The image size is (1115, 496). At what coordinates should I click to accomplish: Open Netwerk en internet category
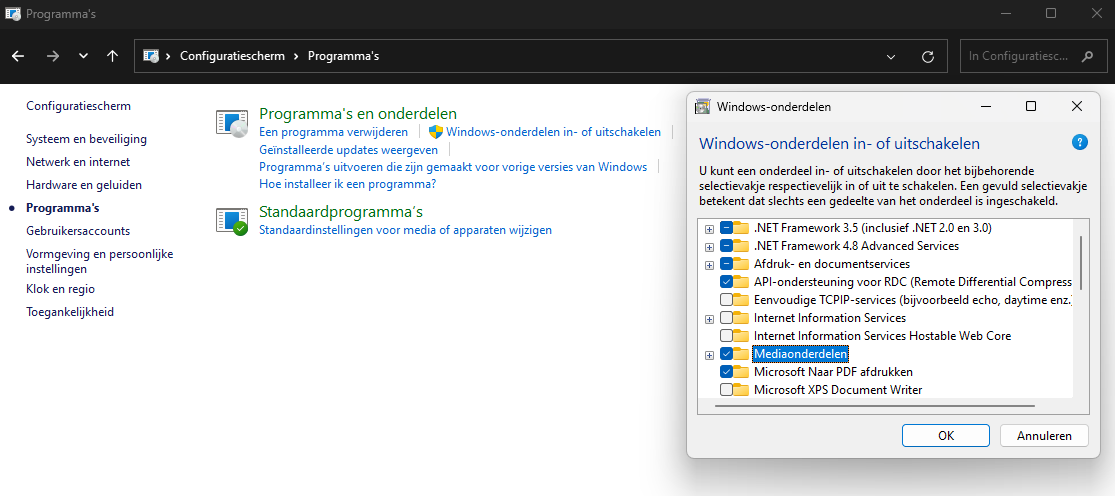(x=78, y=161)
